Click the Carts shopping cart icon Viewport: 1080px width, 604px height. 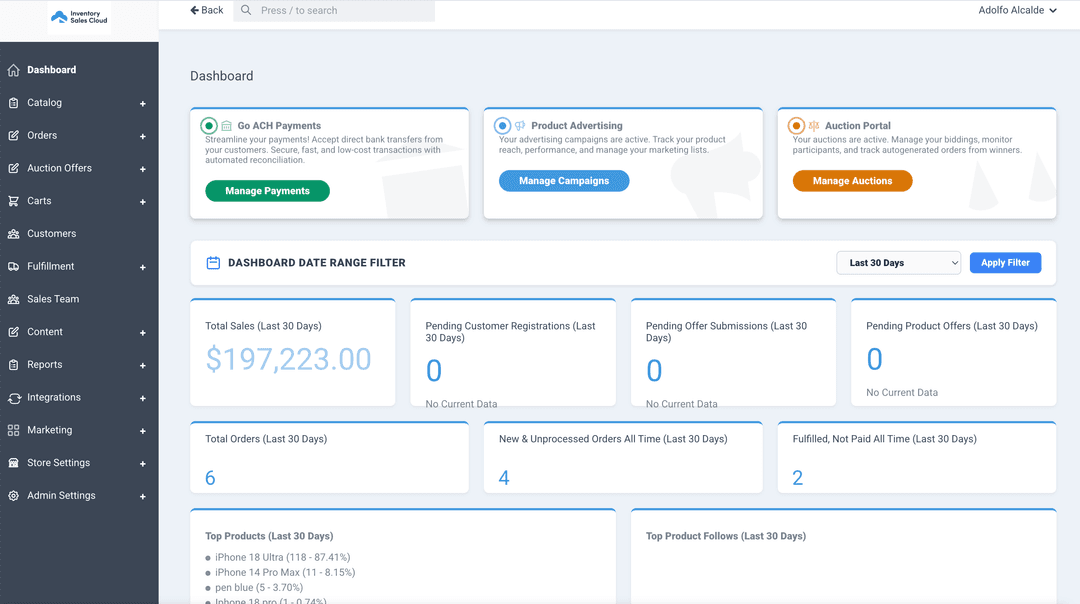coord(13,201)
